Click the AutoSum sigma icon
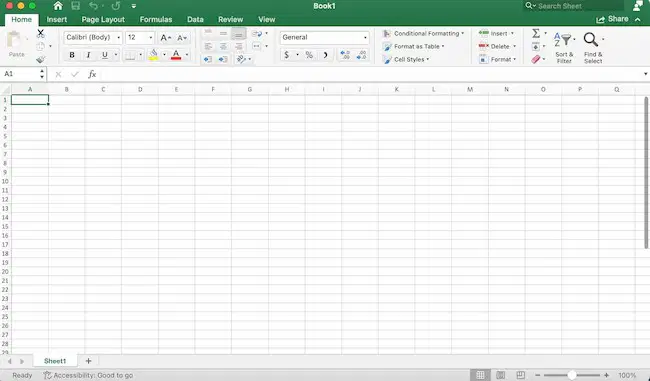This screenshot has width=650, height=381. click(536, 33)
